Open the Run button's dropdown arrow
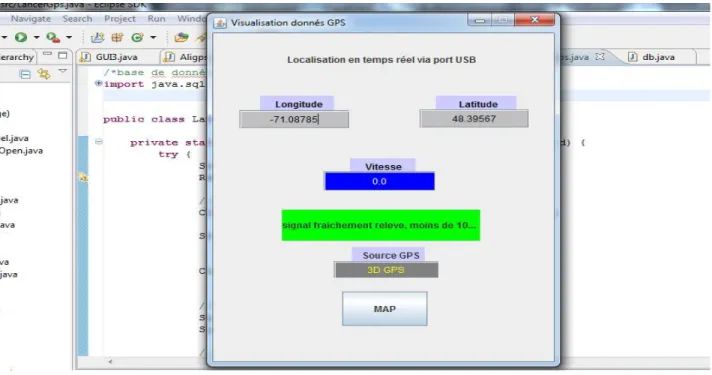712x375 pixels. coord(36,37)
